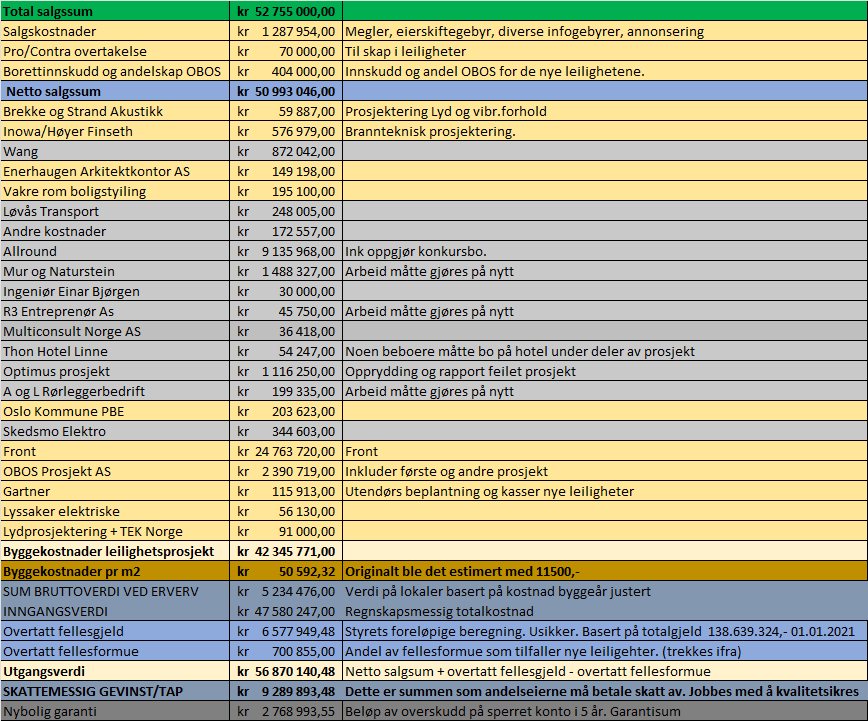
Task: Click the 'Front' label in first column
Action: click(x=115, y=451)
